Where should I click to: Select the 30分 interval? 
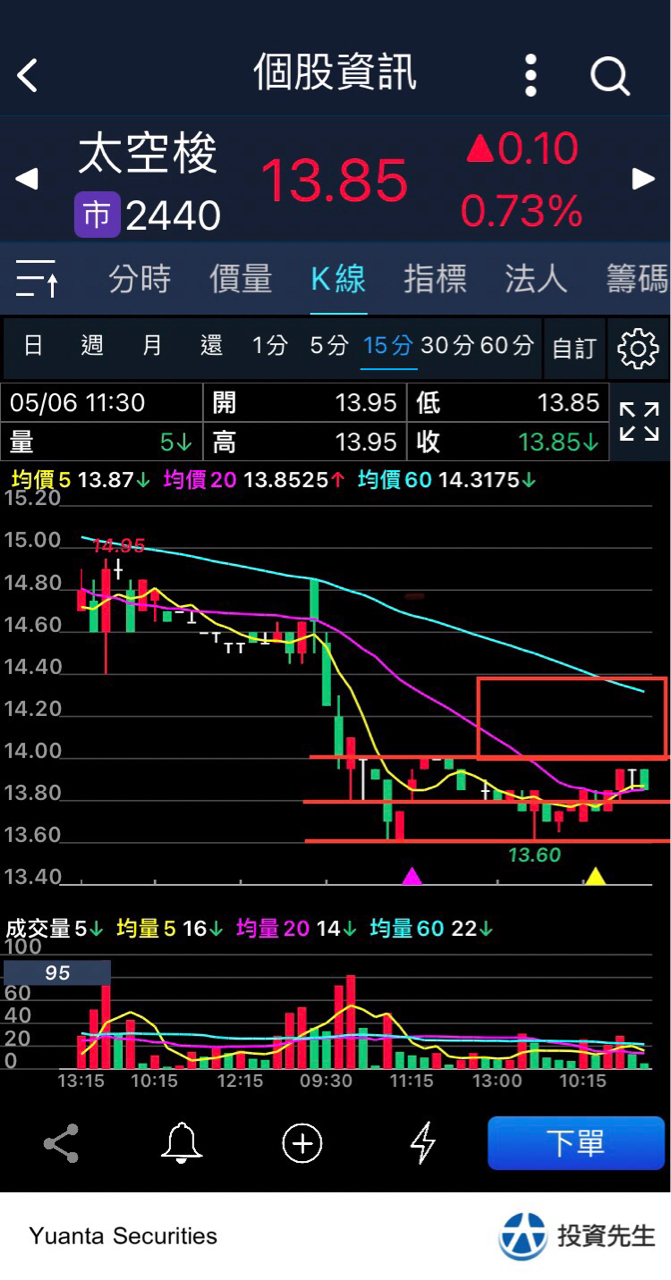coord(447,346)
